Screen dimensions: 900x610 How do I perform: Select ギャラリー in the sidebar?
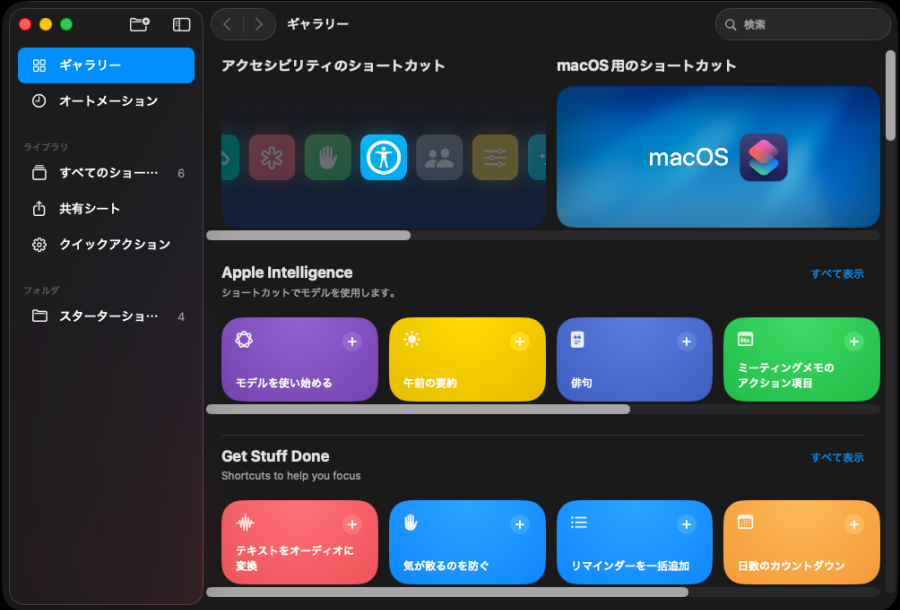click(106, 65)
